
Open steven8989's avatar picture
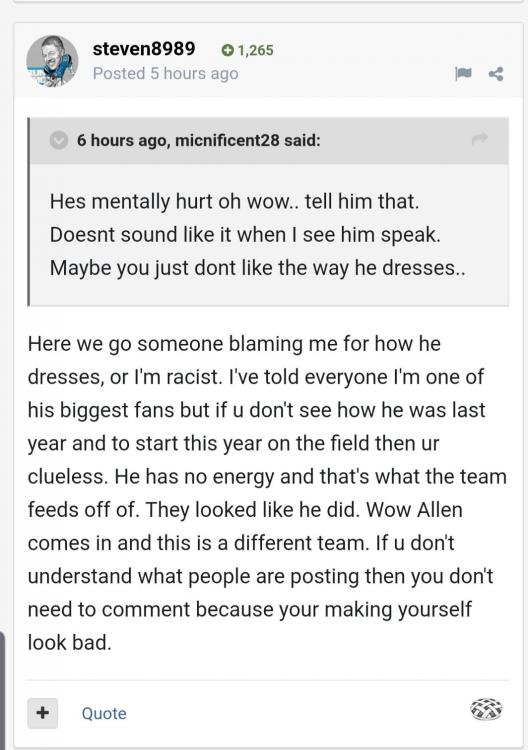coord(52,61)
